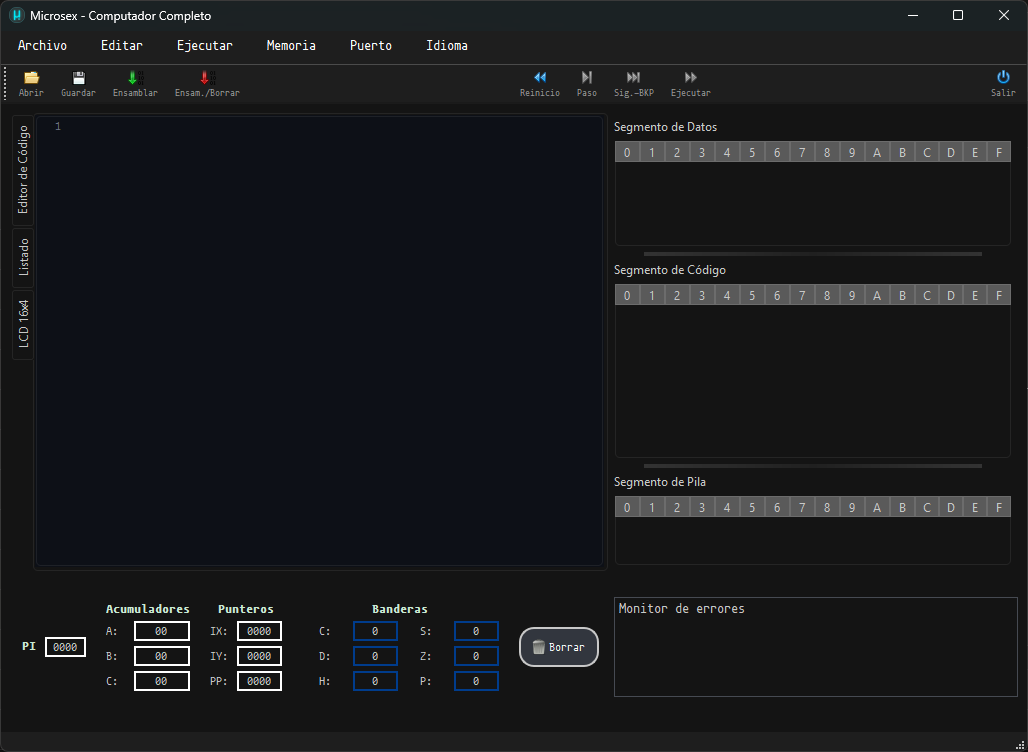Screen dimensions: 1028x752
Task: Open the Editar menu
Action: (x=122, y=45)
